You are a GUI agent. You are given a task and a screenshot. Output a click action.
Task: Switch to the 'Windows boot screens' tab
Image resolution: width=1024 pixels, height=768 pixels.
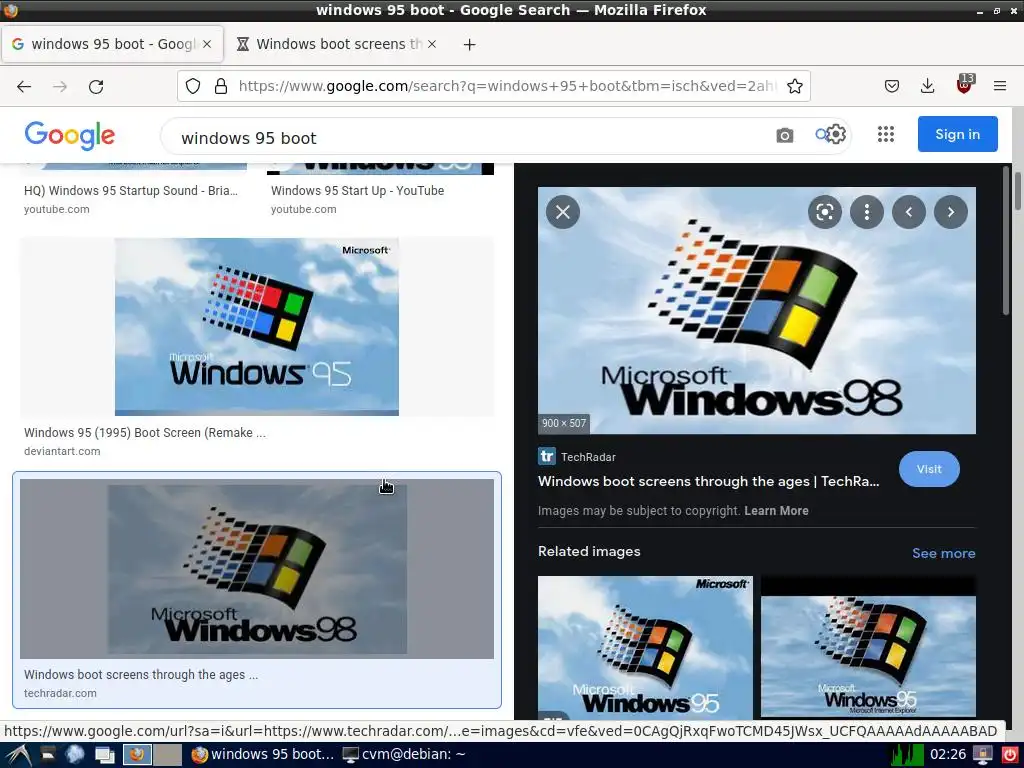pos(338,44)
